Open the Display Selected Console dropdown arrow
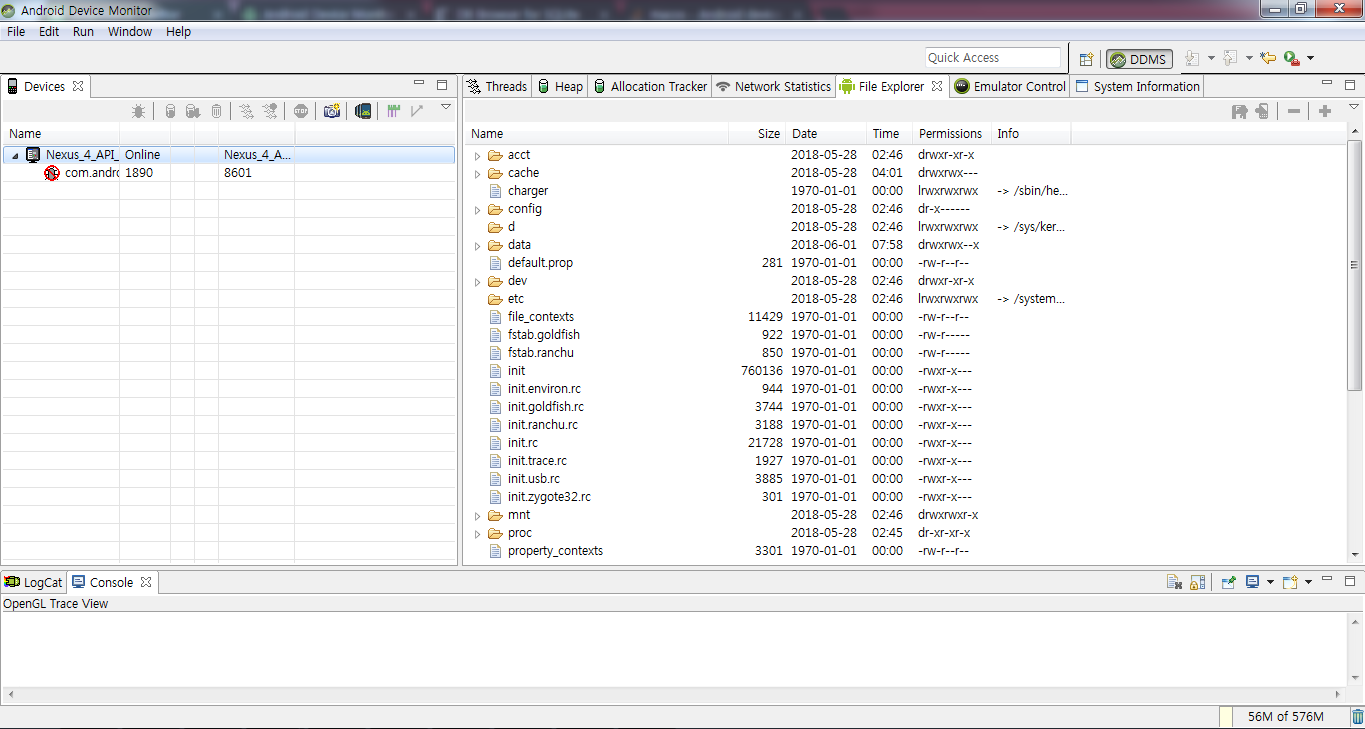Image resolution: width=1365 pixels, height=729 pixels. (x=1270, y=582)
